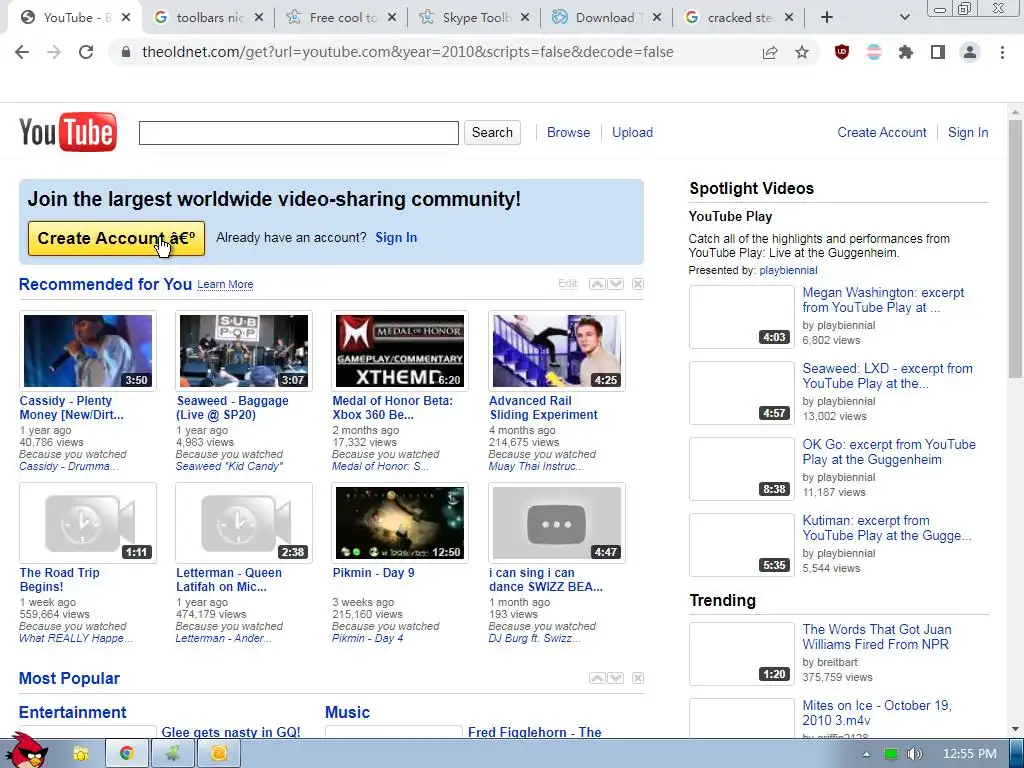1024x768 pixels.
Task: Open a new browser tab
Action: (x=827, y=18)
